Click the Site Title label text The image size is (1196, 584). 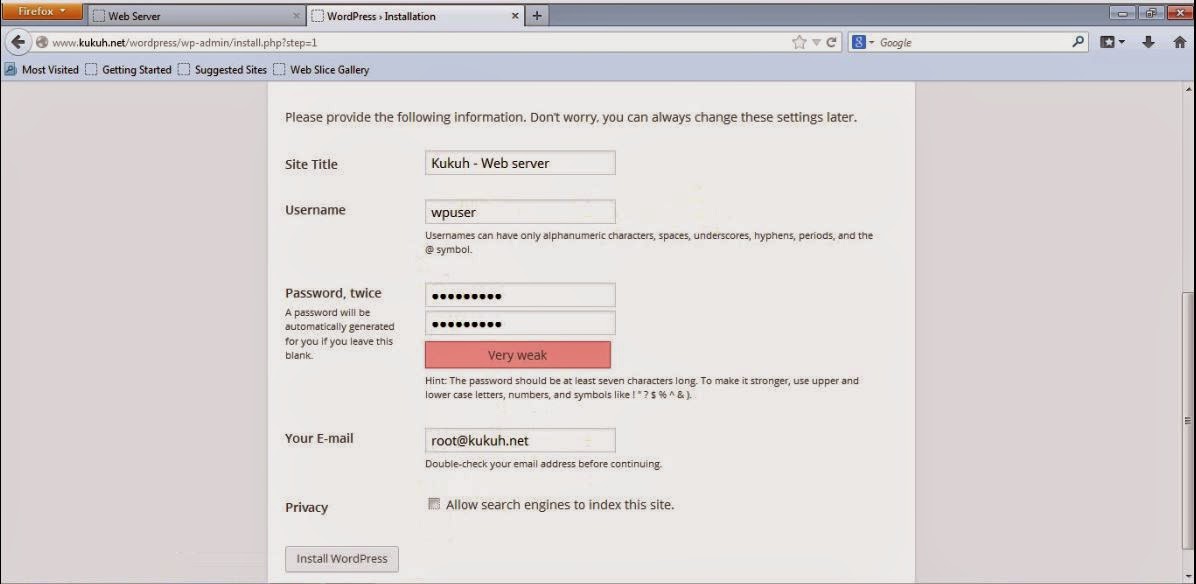pyautogui.click(x=311, y=164)
